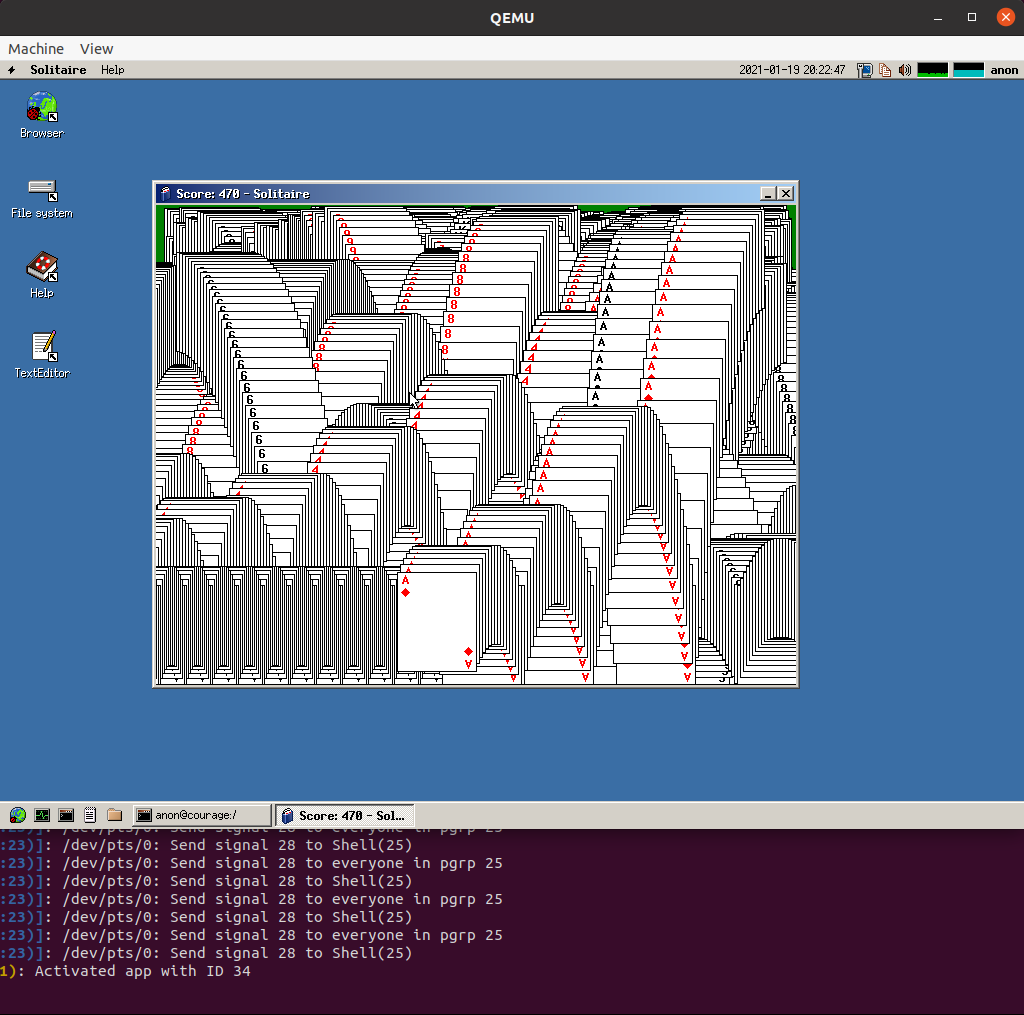Click the system monitor graph icon in the taskbar
Viewport: 1024px width, 1015px height.
click(41, 814)
